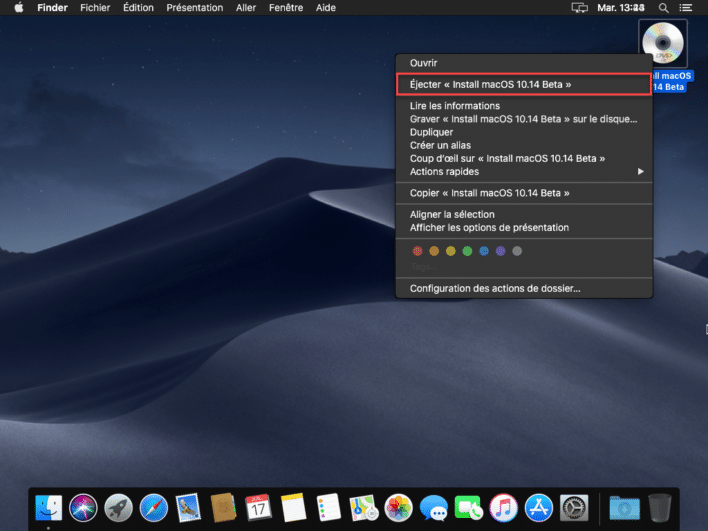
Task: Apply the yellow tag color
Action: (451, 251)
